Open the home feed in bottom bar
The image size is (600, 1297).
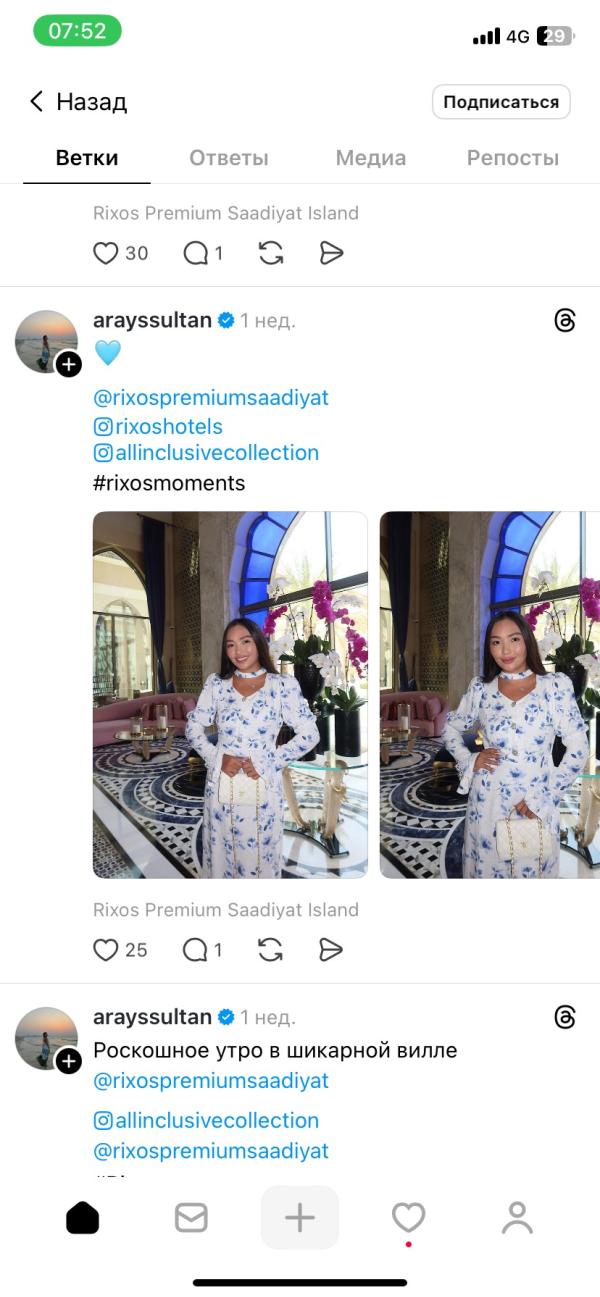click(83, 1217)
